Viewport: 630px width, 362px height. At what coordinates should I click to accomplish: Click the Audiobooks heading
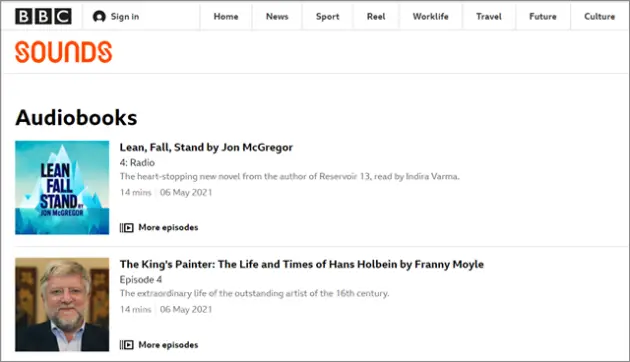point(76,118)
